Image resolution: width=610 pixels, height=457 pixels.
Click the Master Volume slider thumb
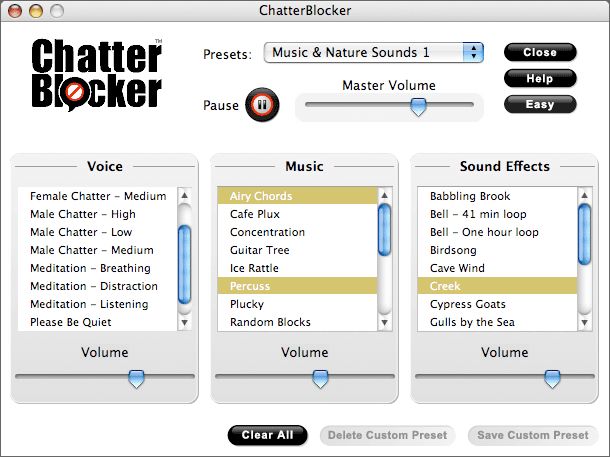[x=418, y=107]
